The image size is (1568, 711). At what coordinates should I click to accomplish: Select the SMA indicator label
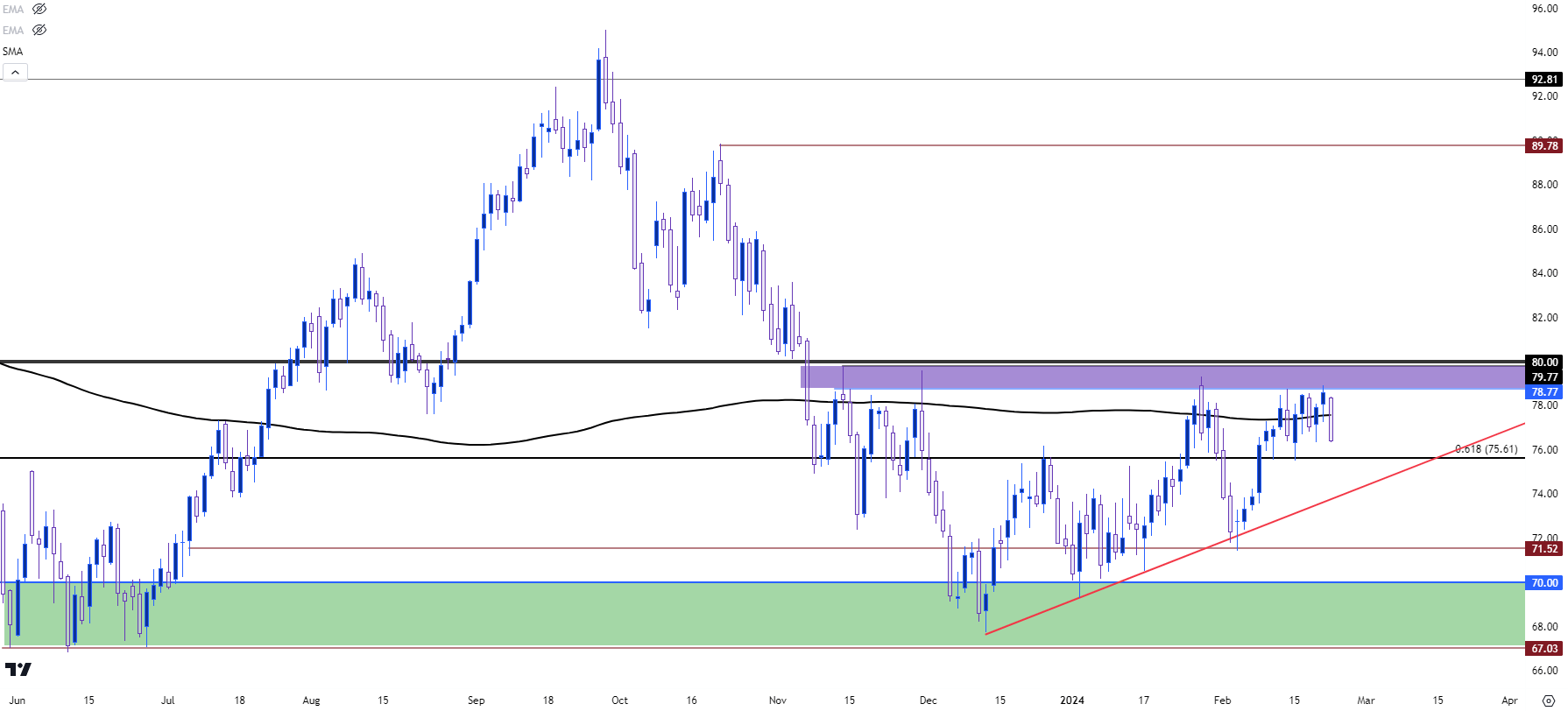tap(13, 52)
